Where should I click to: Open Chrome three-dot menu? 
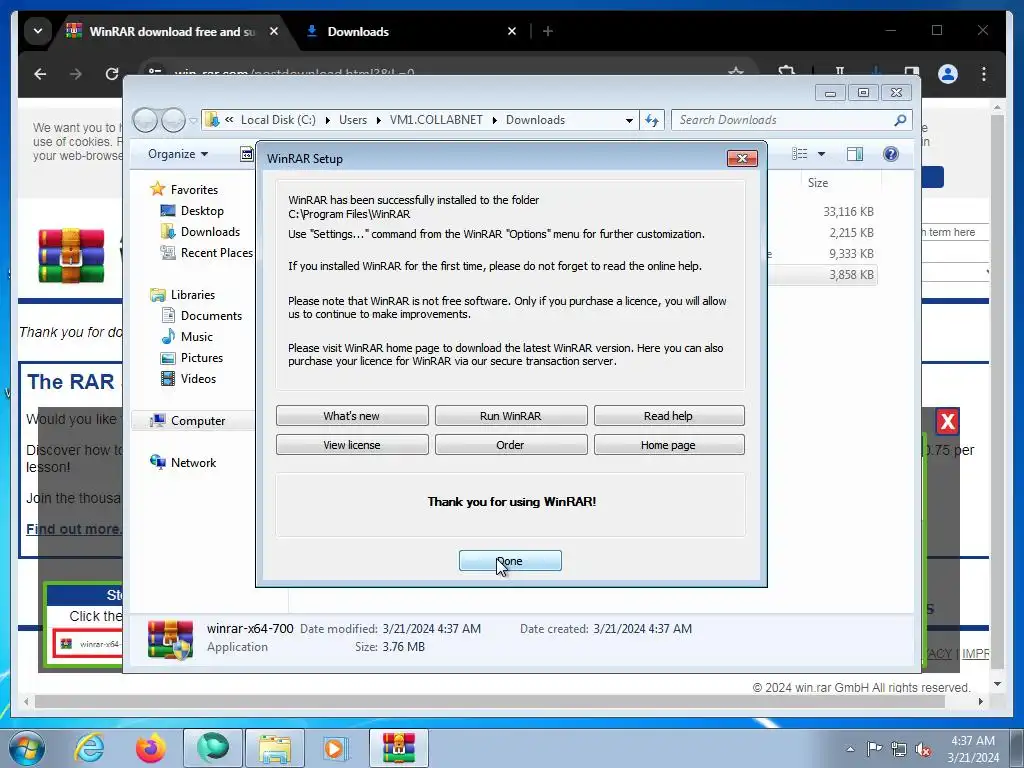(x=984, y=74)
